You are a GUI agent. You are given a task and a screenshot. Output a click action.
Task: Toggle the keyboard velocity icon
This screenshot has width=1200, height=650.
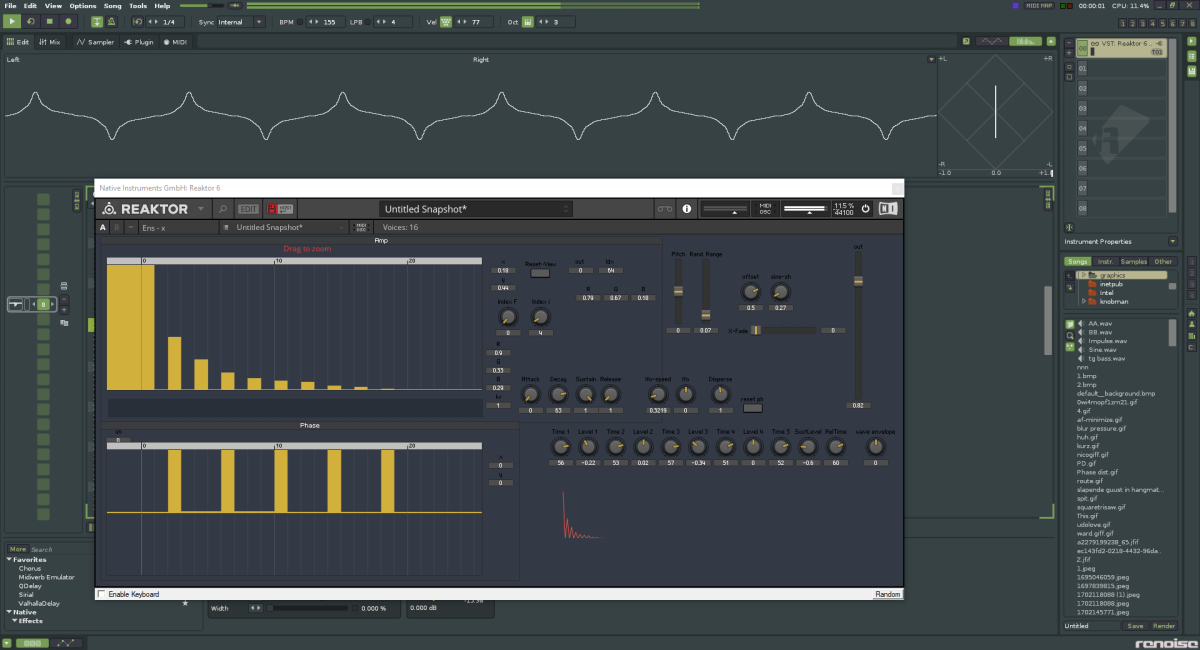(446, 21)
